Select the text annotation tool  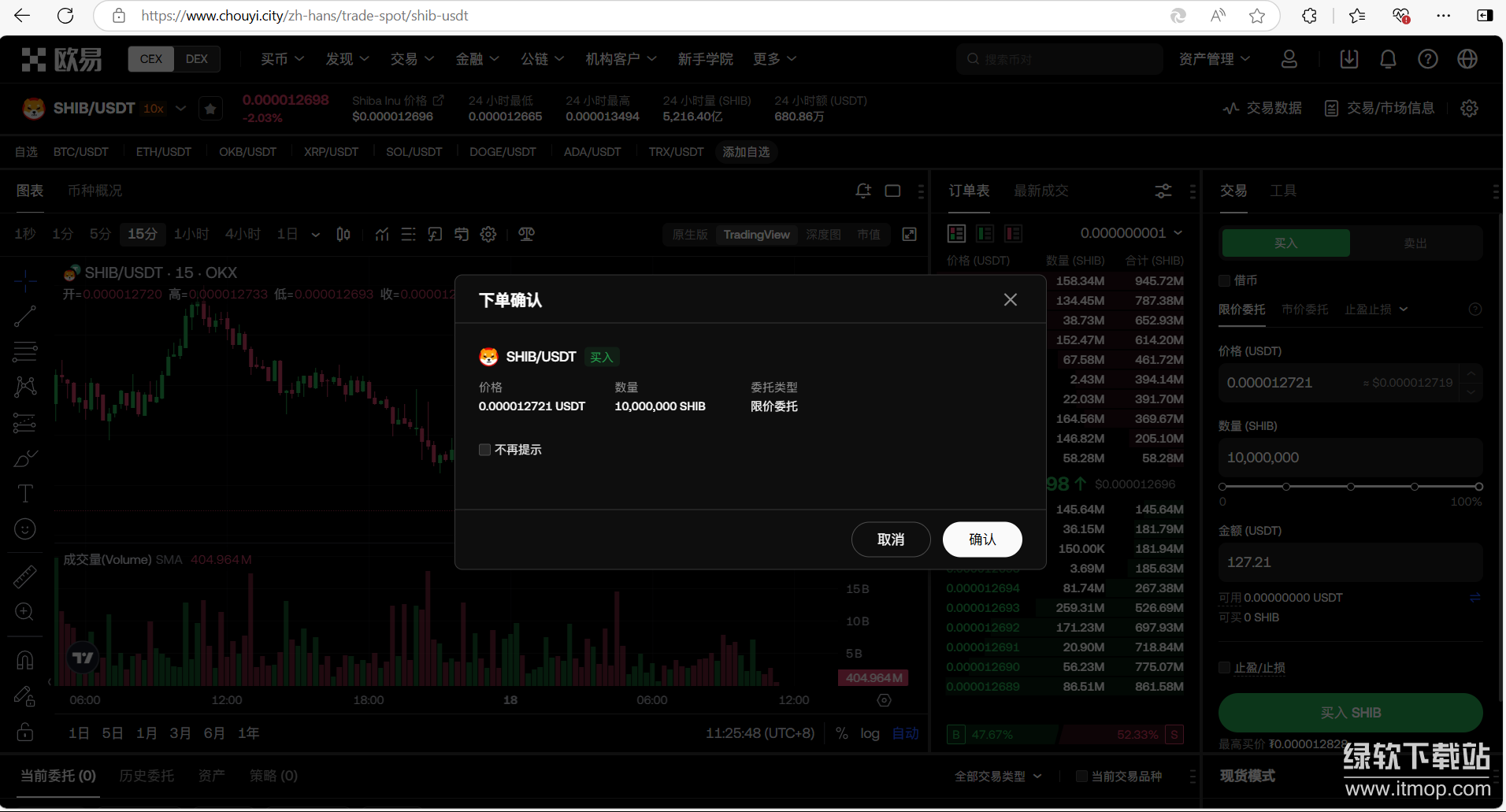coord(25,494)
